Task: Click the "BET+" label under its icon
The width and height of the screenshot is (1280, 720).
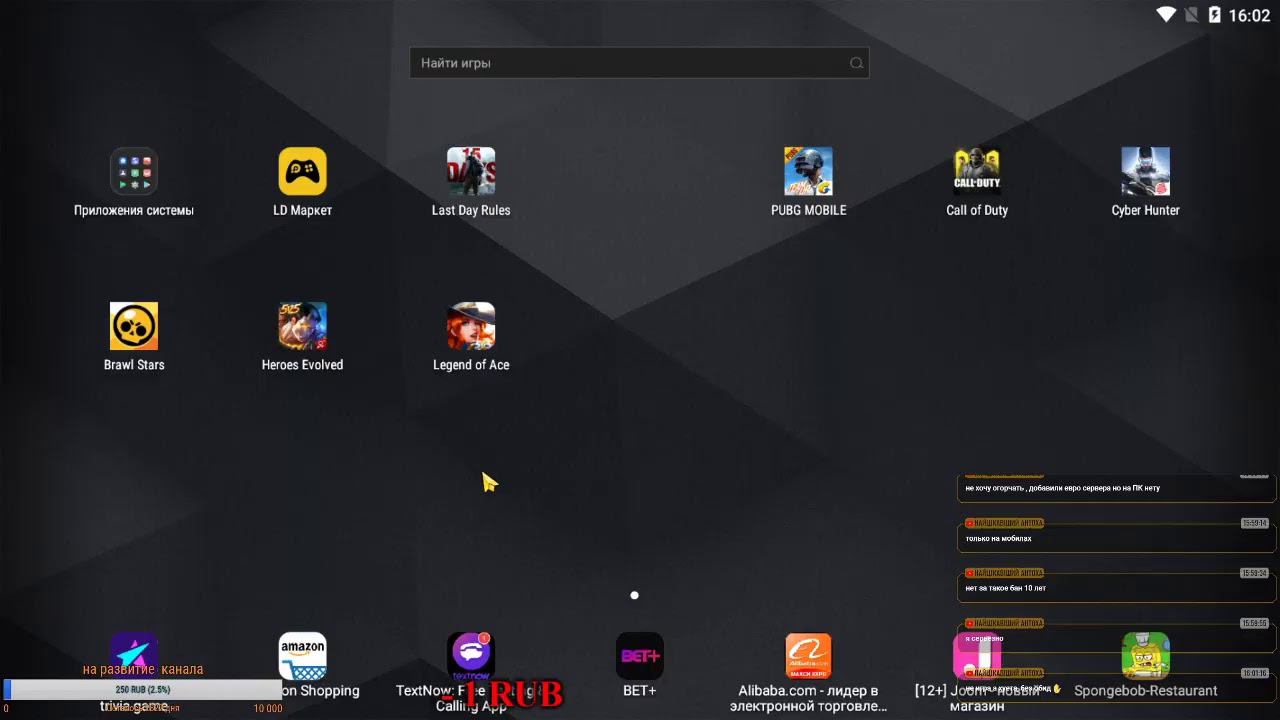Action: [x=640, y=690]
